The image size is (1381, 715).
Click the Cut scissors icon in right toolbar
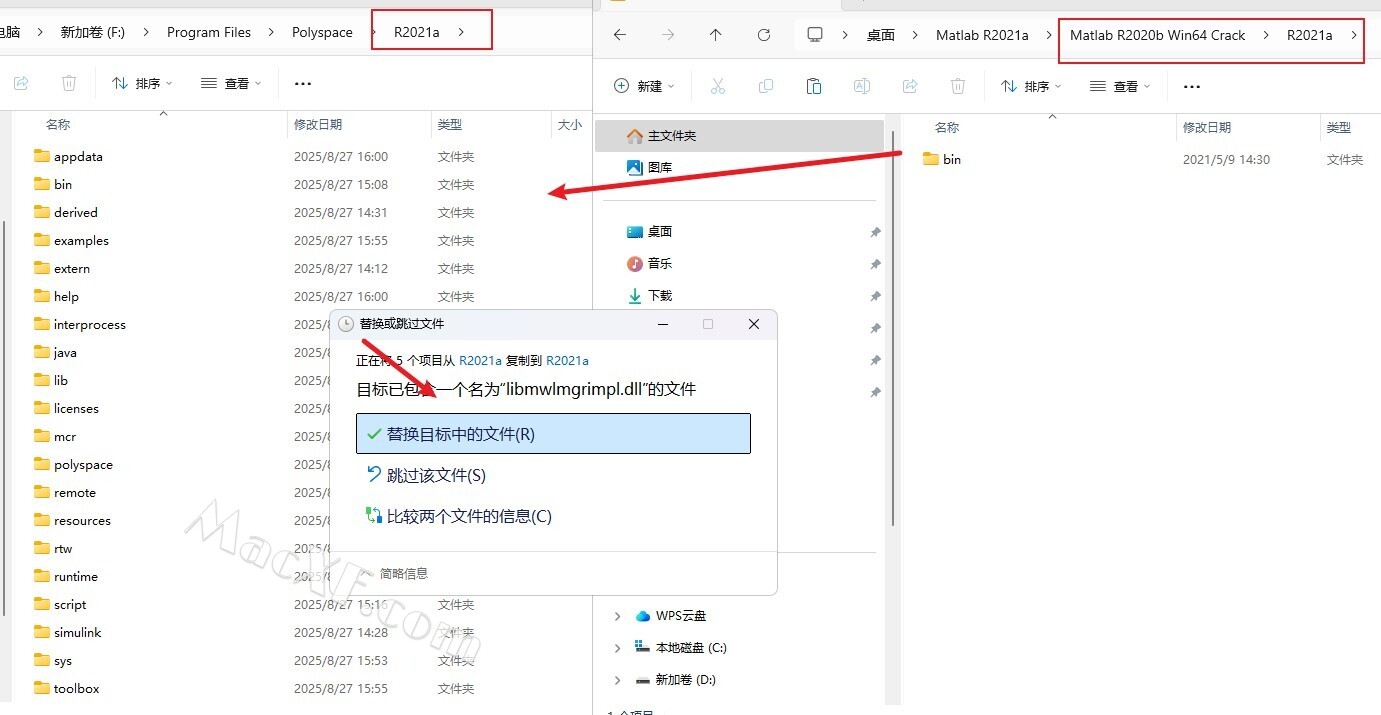(717, 86)
